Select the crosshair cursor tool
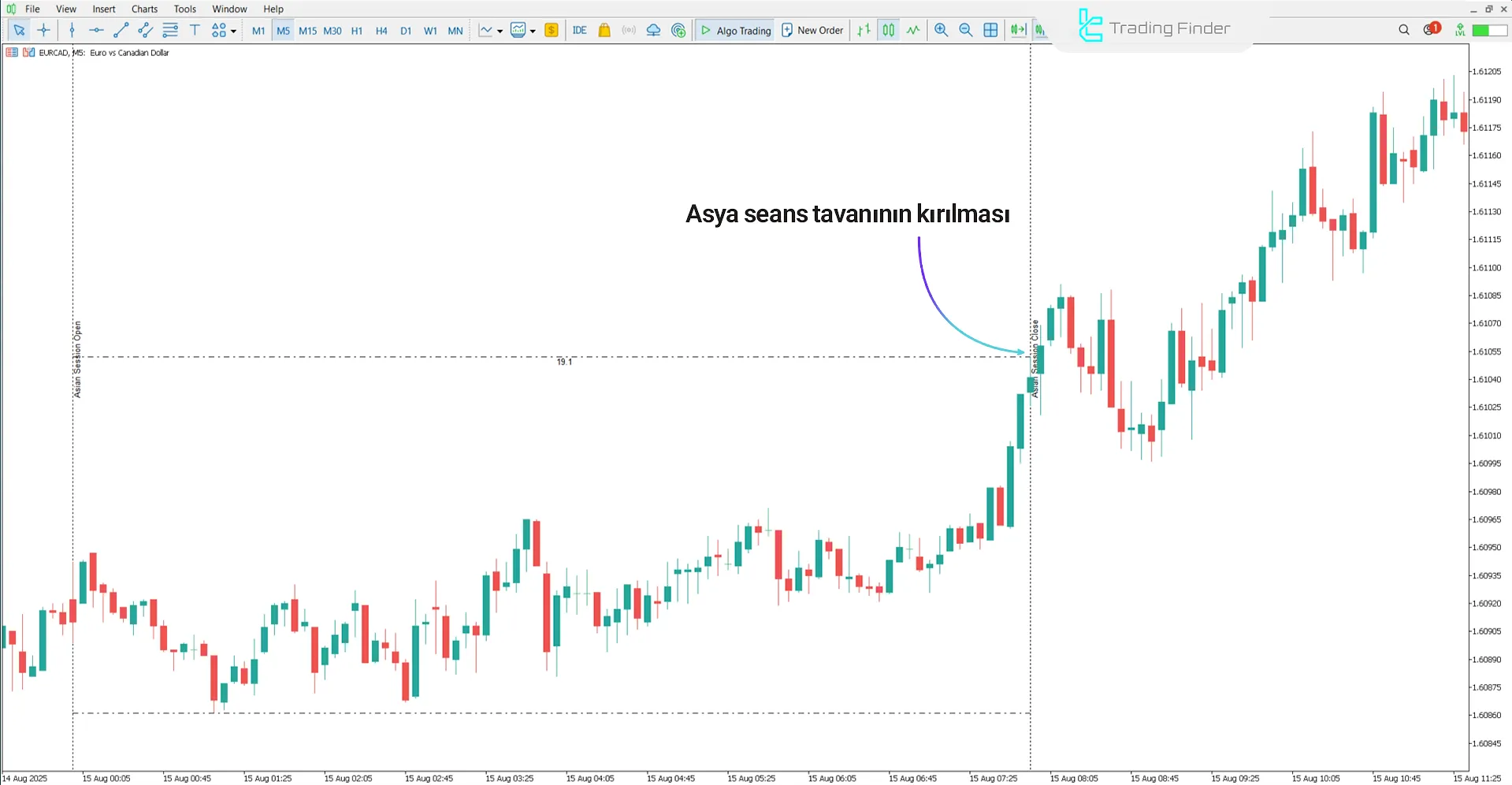The height and width of the screenshot is (785, 1512). tap(44, 30)
